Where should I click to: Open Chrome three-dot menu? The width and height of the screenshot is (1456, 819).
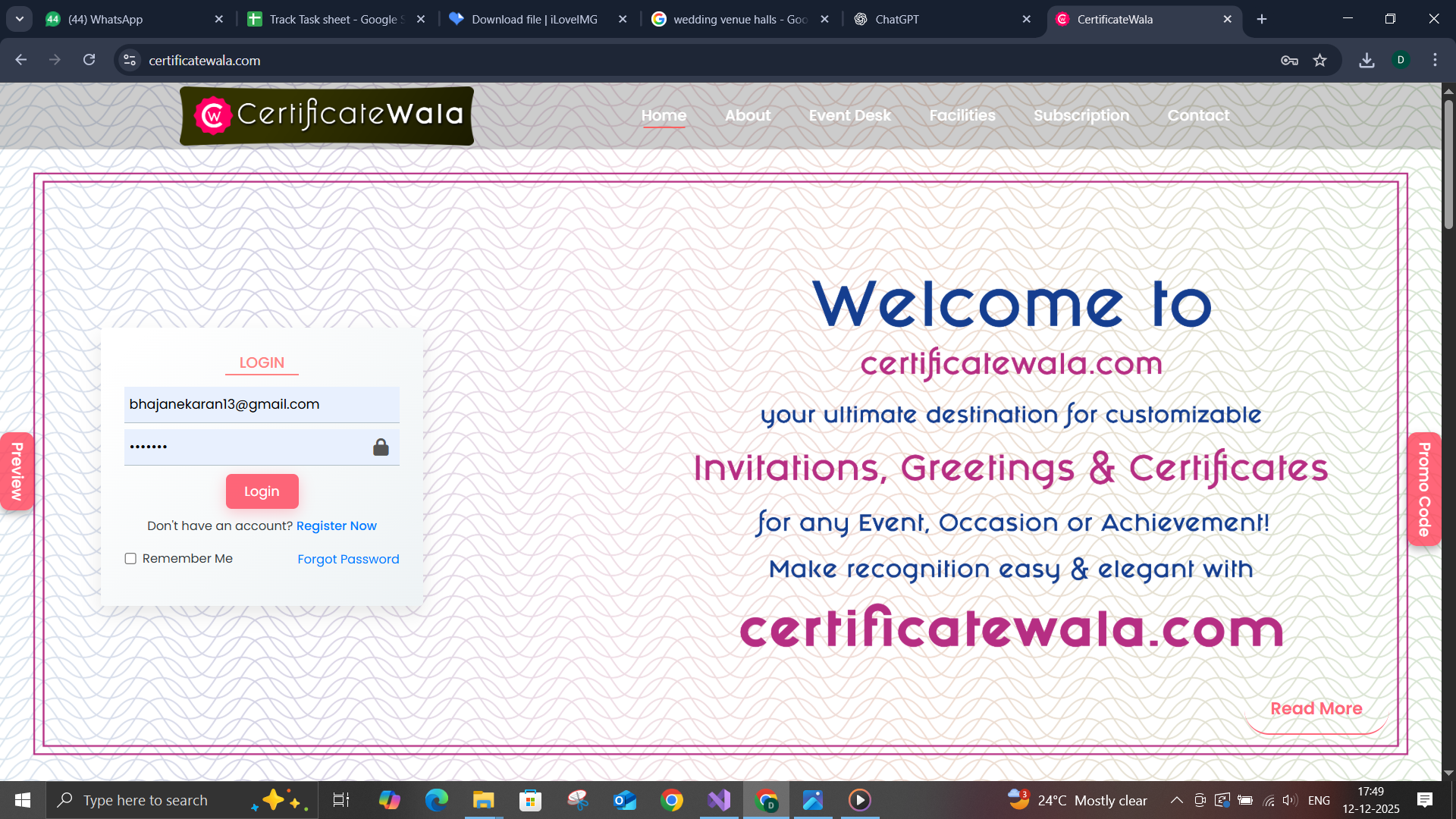click(x=1435, y=60)
